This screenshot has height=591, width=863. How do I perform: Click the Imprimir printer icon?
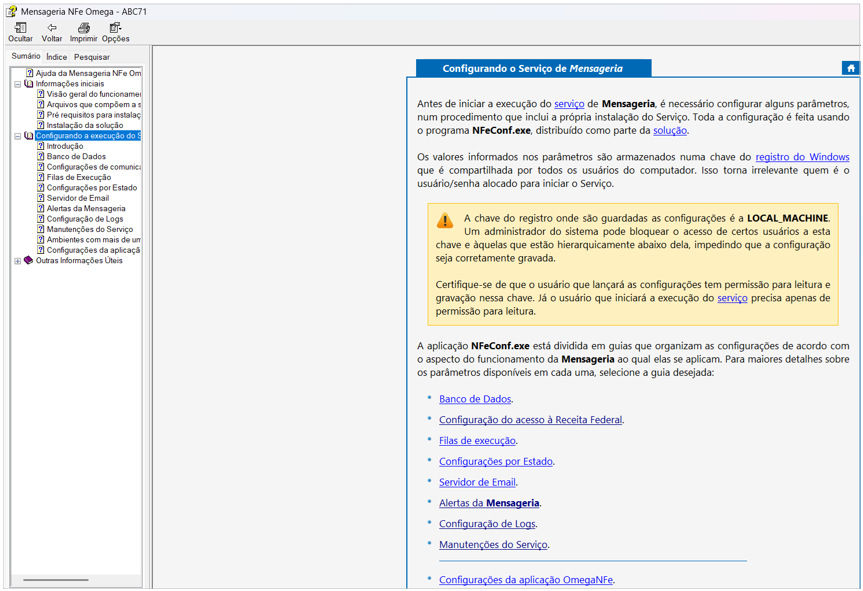84,28
